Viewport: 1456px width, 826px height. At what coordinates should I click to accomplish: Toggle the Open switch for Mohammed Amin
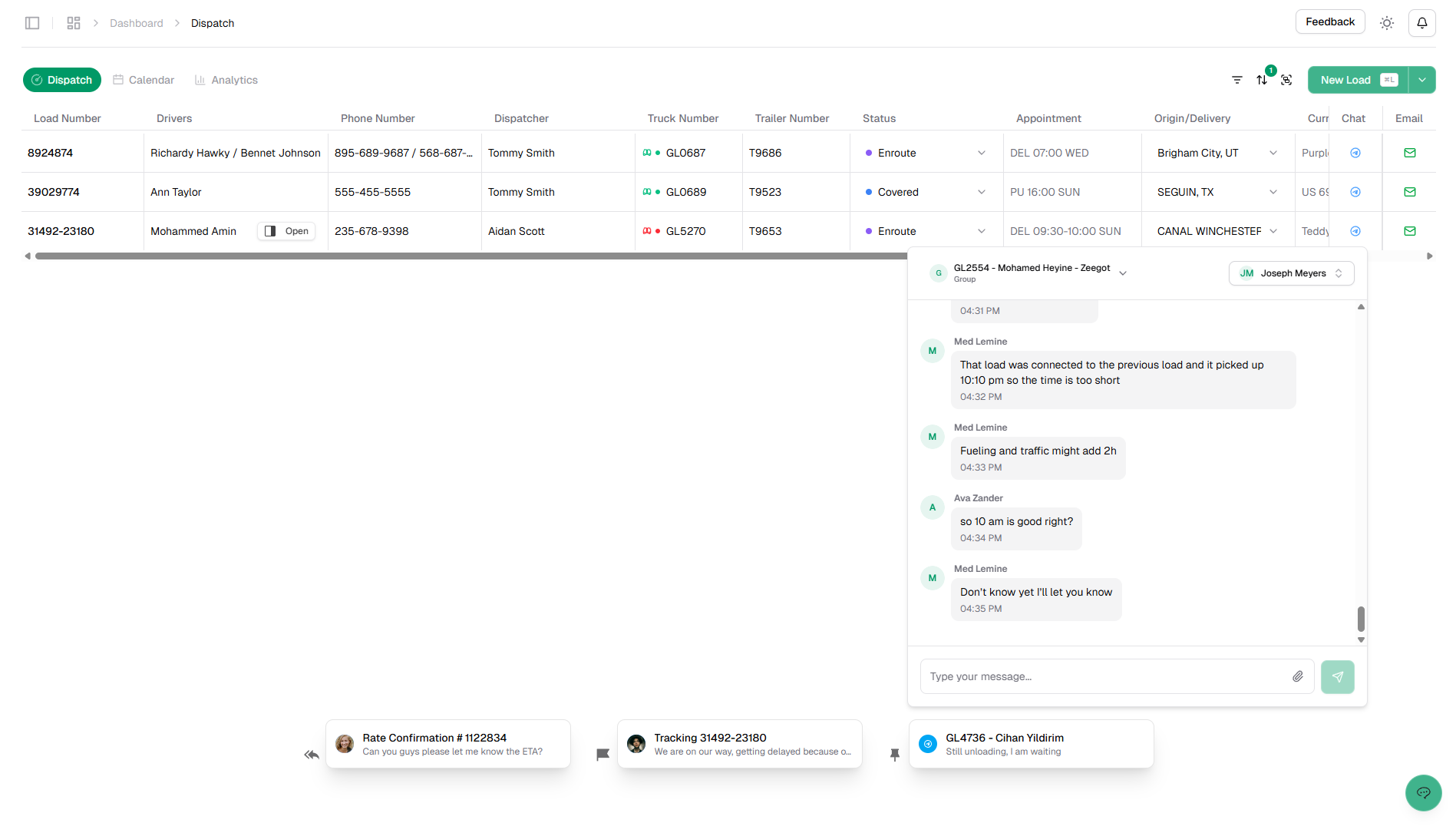point(286,230)
